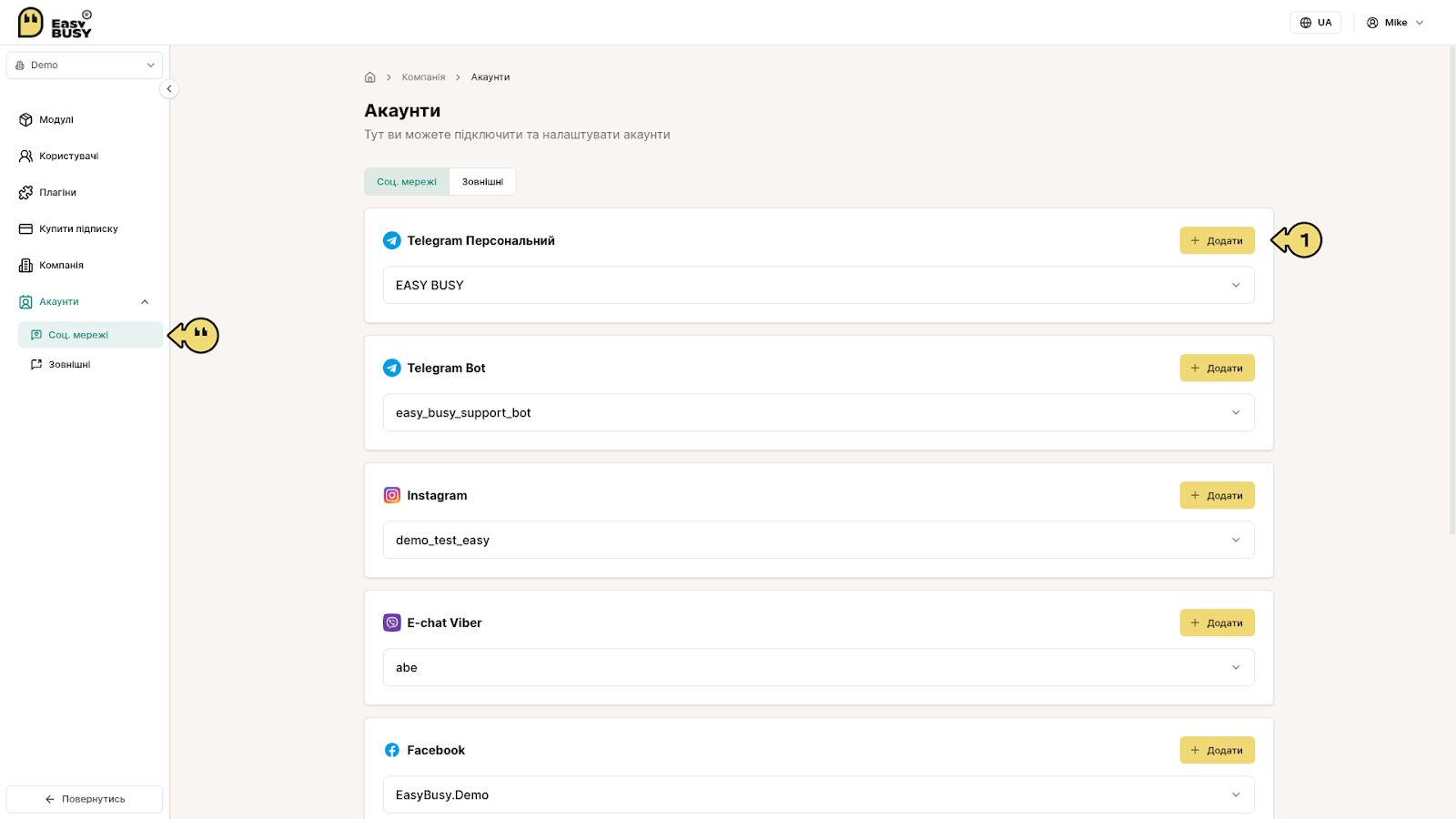Click the Модулі cube icon
This screenshot has width=1456, height=819.
click(25, 120)
